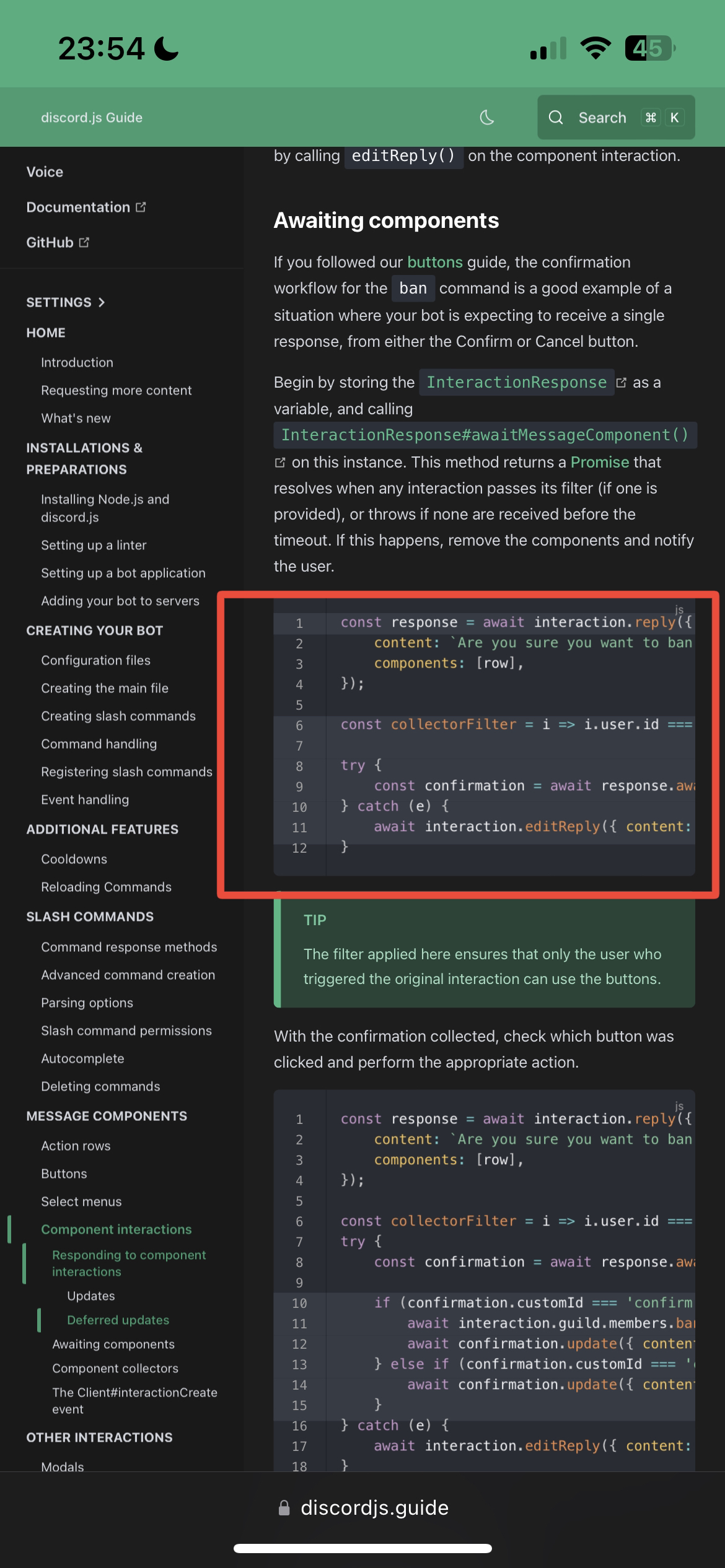Open Reloading Commands page
This screenshot has height=1568, width=725.
pyautogui.click(x=106, y=887)
